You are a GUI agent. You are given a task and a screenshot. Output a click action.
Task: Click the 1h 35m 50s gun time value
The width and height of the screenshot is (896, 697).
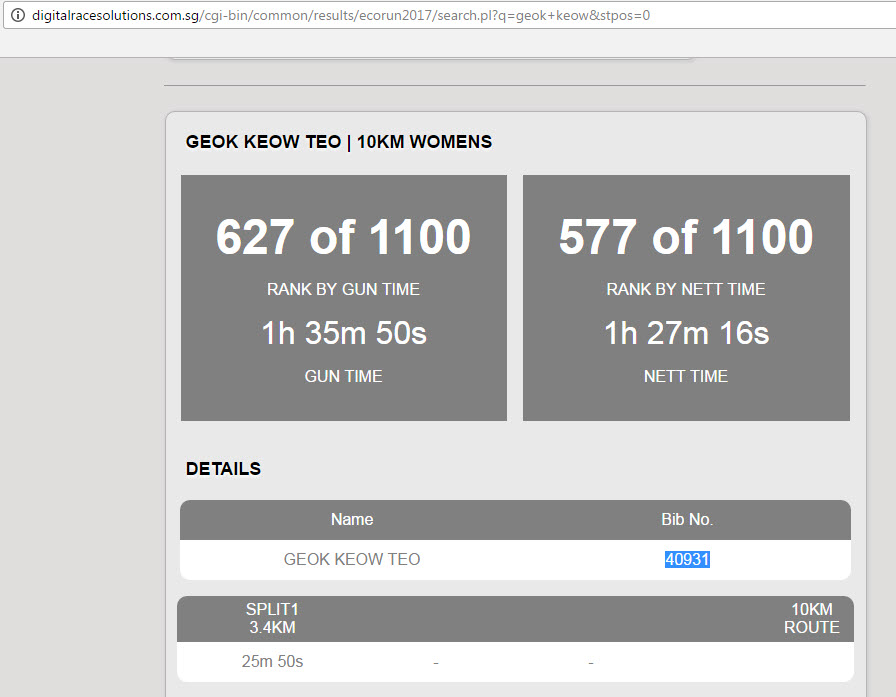point(343,333)
